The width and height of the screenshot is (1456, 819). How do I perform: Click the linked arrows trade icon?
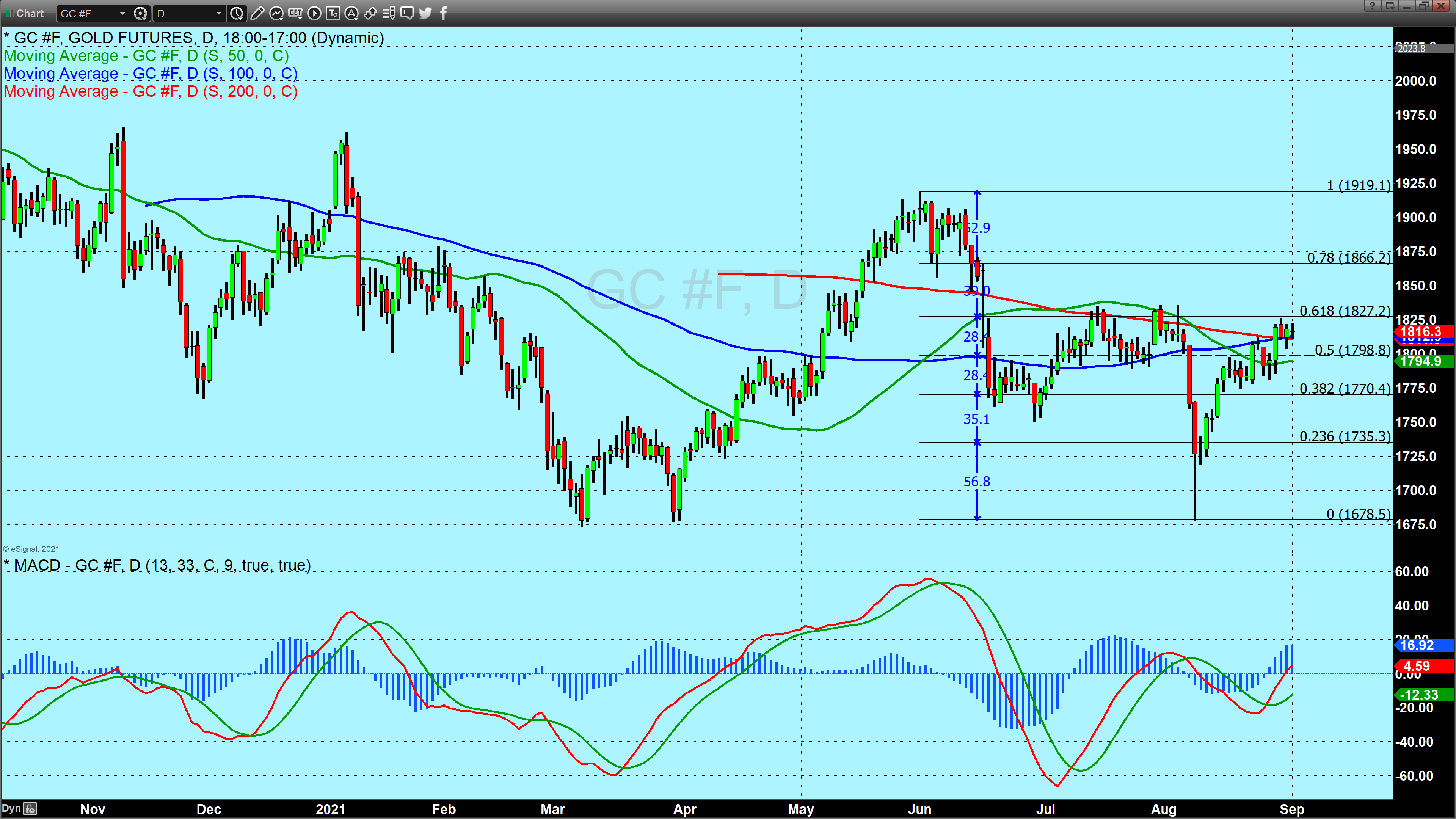(370, 13)
